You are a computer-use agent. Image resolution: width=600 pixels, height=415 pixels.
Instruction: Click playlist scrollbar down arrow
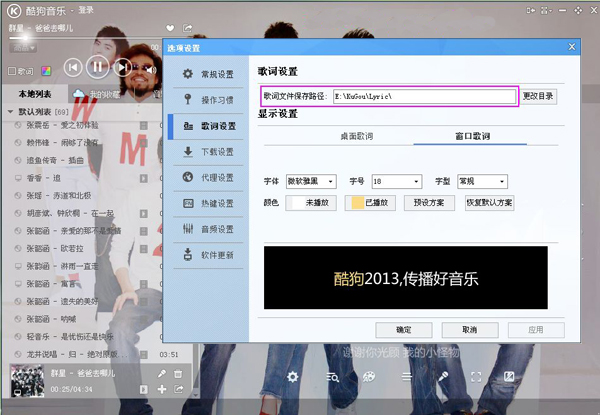[196, 395]
